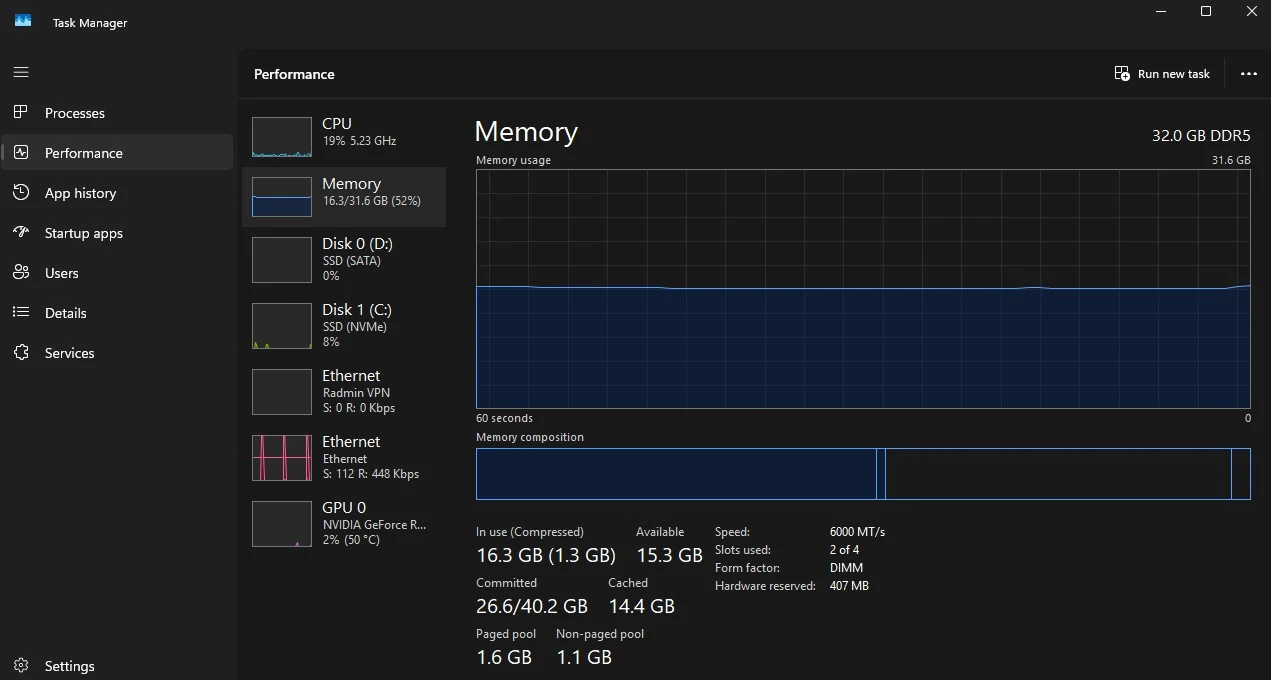Select the Disk 1 (C:) thumbnail
The width and height of the screenshot is (1271, 680).
282,325
